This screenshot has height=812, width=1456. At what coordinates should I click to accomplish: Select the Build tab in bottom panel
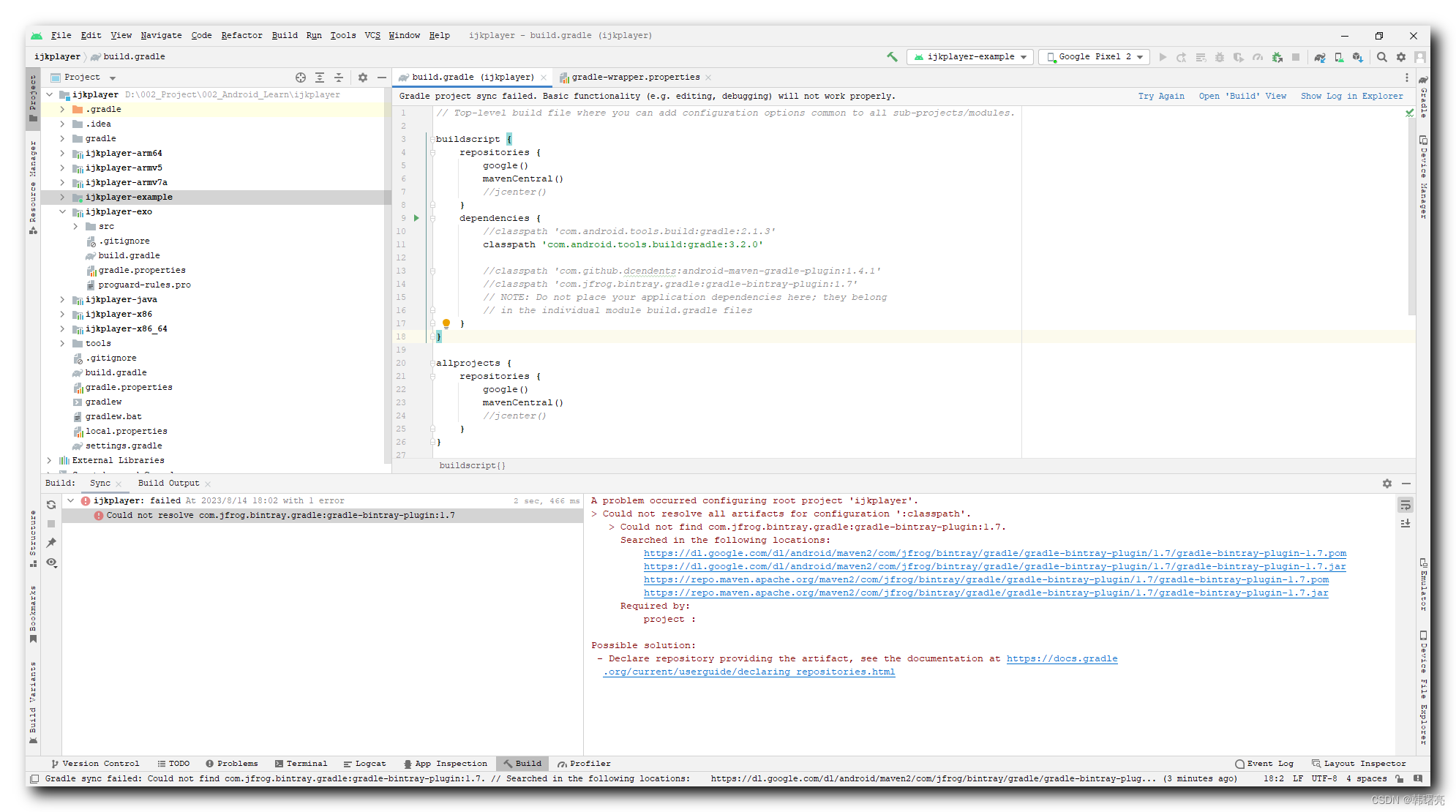point(524,763)
